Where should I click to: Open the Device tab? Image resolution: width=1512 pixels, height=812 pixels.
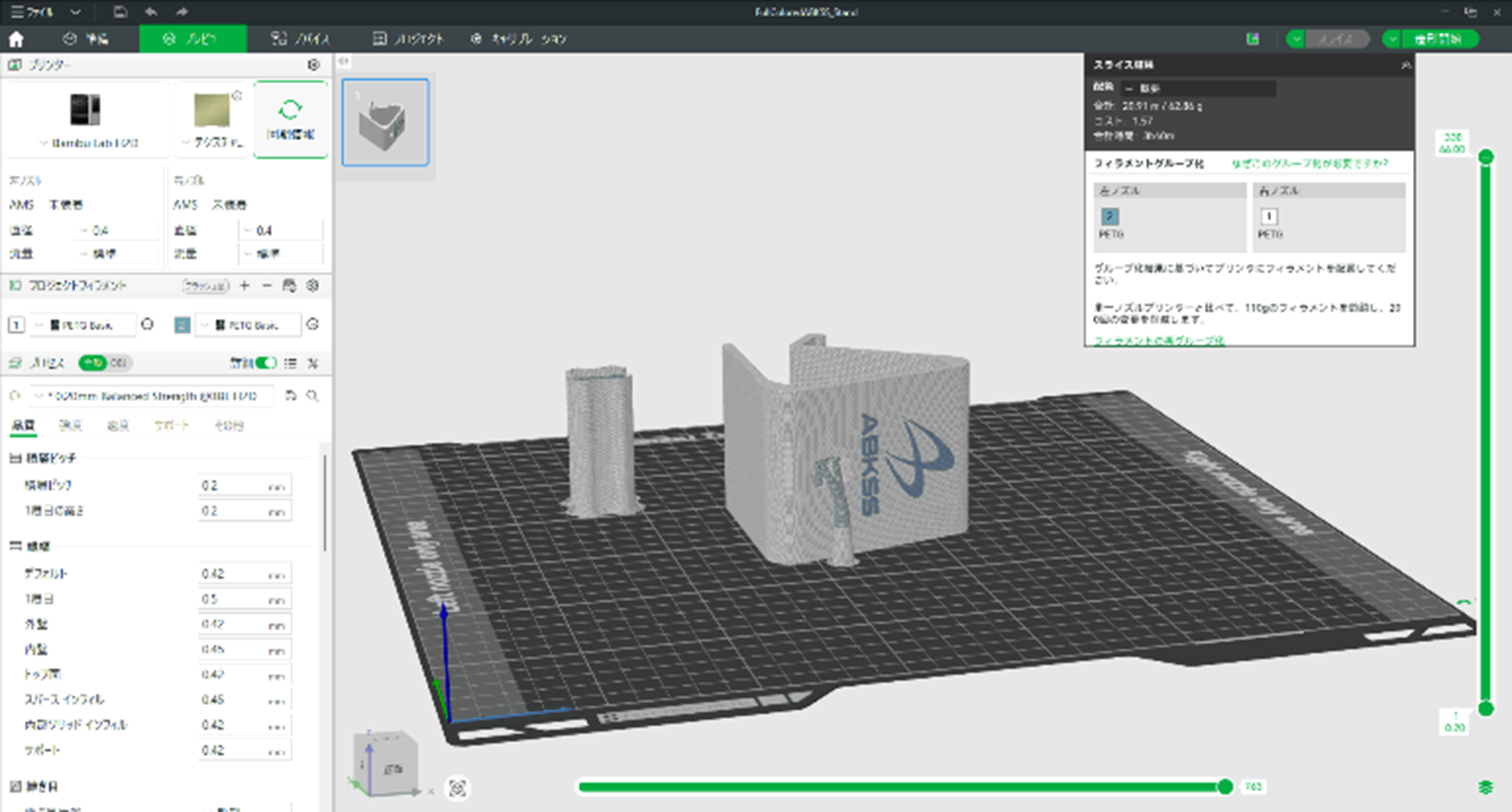coord(301,39)
